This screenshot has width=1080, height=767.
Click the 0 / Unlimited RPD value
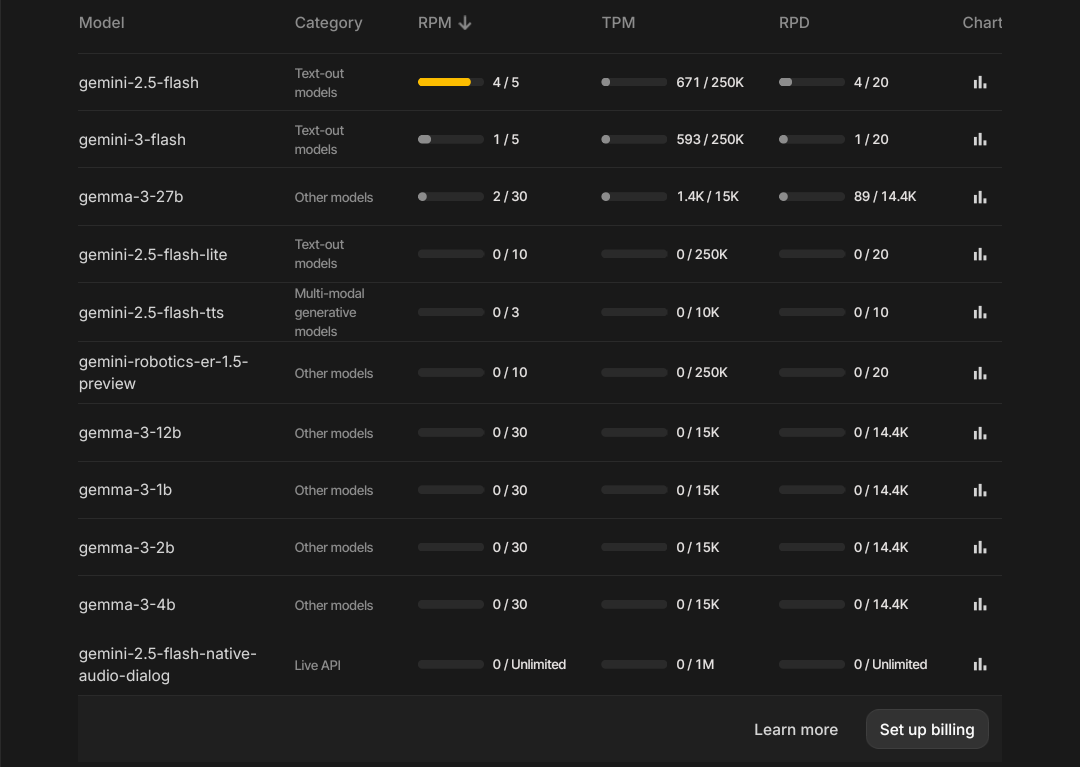(891, 664)
